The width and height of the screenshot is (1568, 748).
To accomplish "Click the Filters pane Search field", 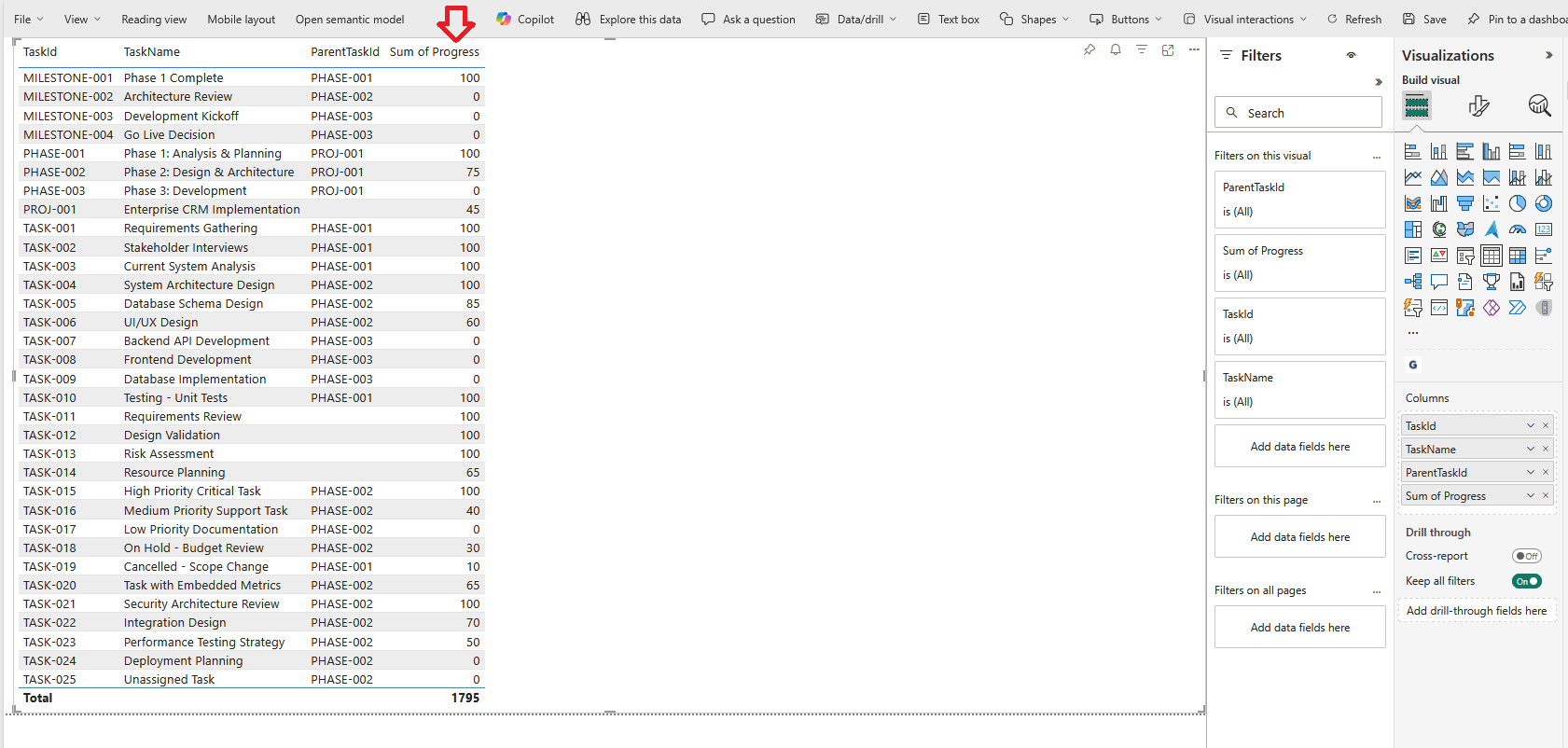I will click(1298, 113).
